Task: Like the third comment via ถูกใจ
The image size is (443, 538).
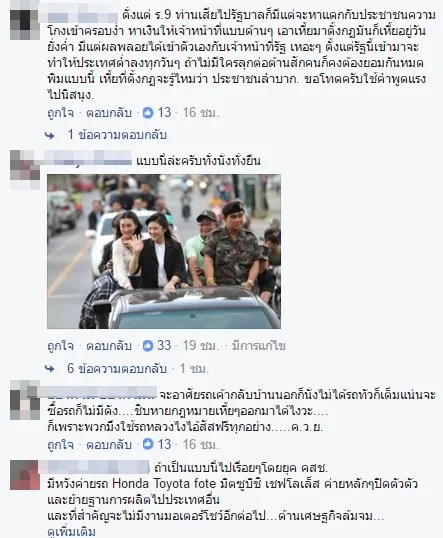Action: [60, 445]
